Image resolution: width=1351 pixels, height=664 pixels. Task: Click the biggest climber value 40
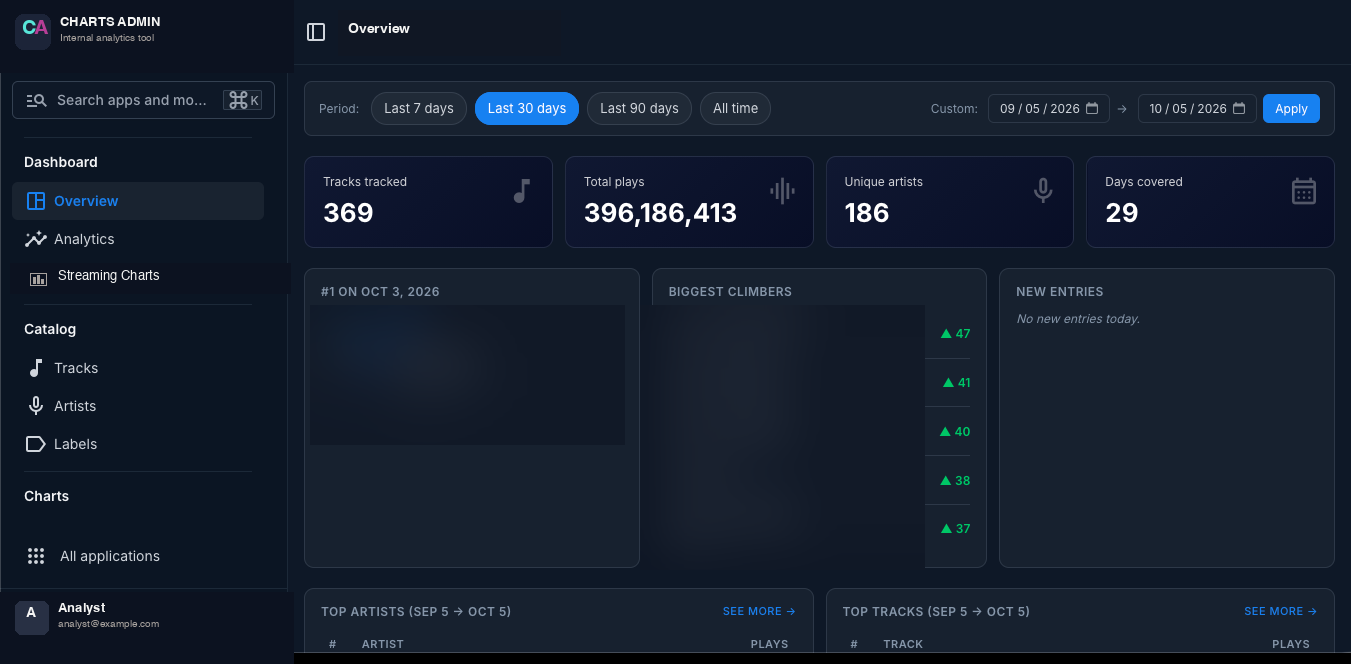(x=962, y=432)
